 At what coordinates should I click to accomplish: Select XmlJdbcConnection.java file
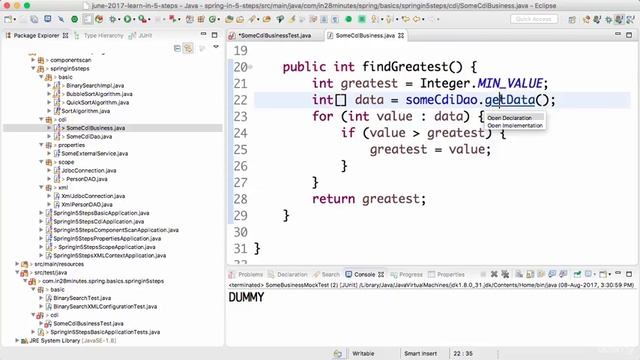pyautogui.click(x=93, y=196)
